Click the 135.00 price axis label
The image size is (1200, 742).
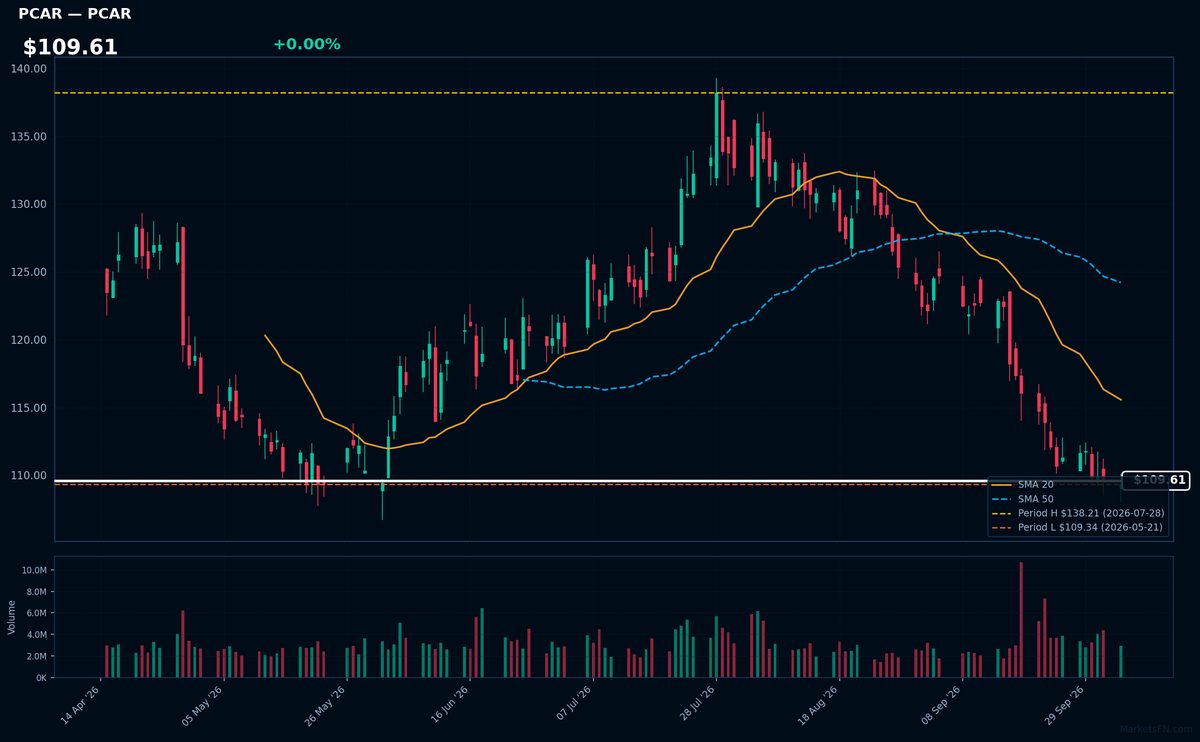[30, 137]
